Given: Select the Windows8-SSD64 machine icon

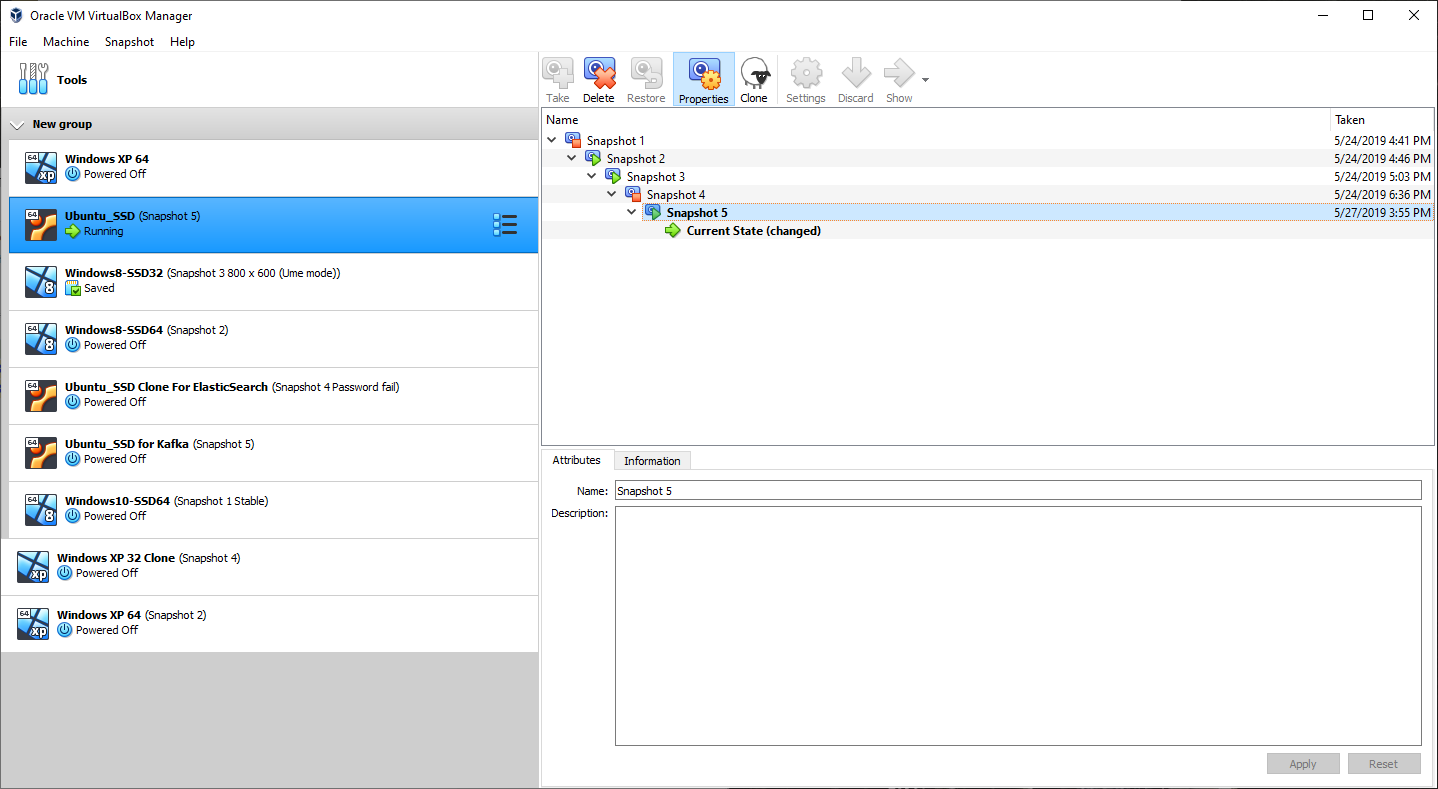Looking at the screenshot, I should (x=41, y=338).
